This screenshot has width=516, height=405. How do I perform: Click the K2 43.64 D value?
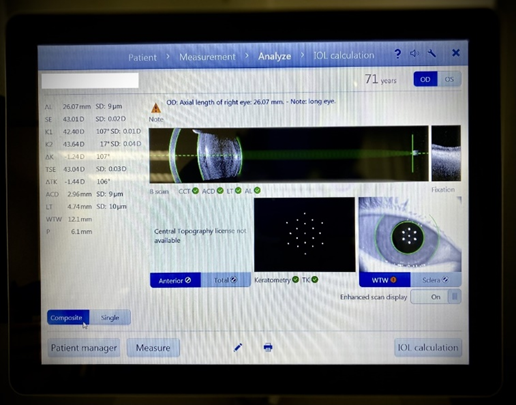[74, 144]
